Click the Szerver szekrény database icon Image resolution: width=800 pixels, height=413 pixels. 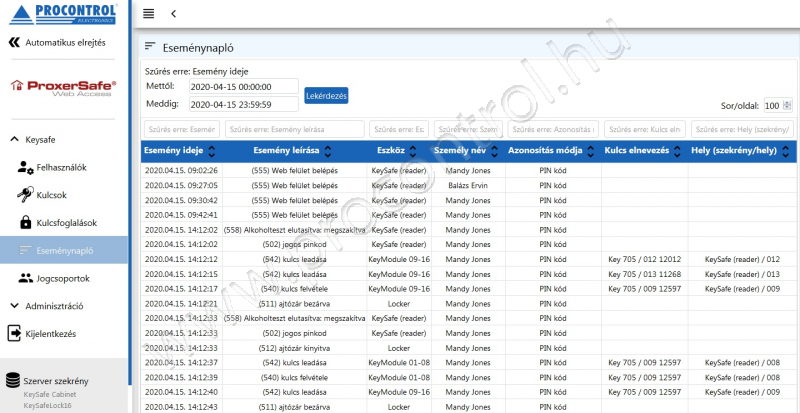(x=13, y=381)
